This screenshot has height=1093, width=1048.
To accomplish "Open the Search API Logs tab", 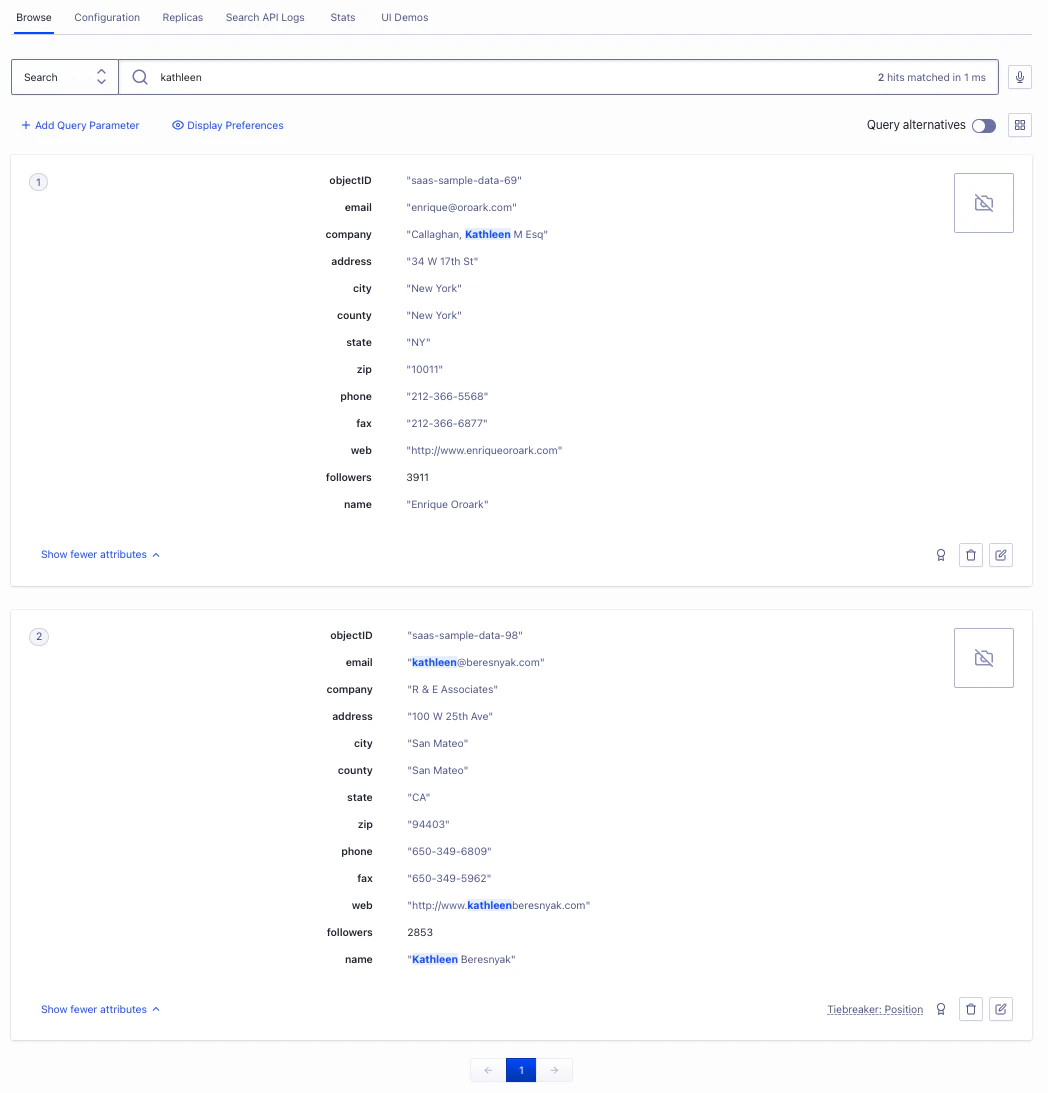I will pos(265,17).
